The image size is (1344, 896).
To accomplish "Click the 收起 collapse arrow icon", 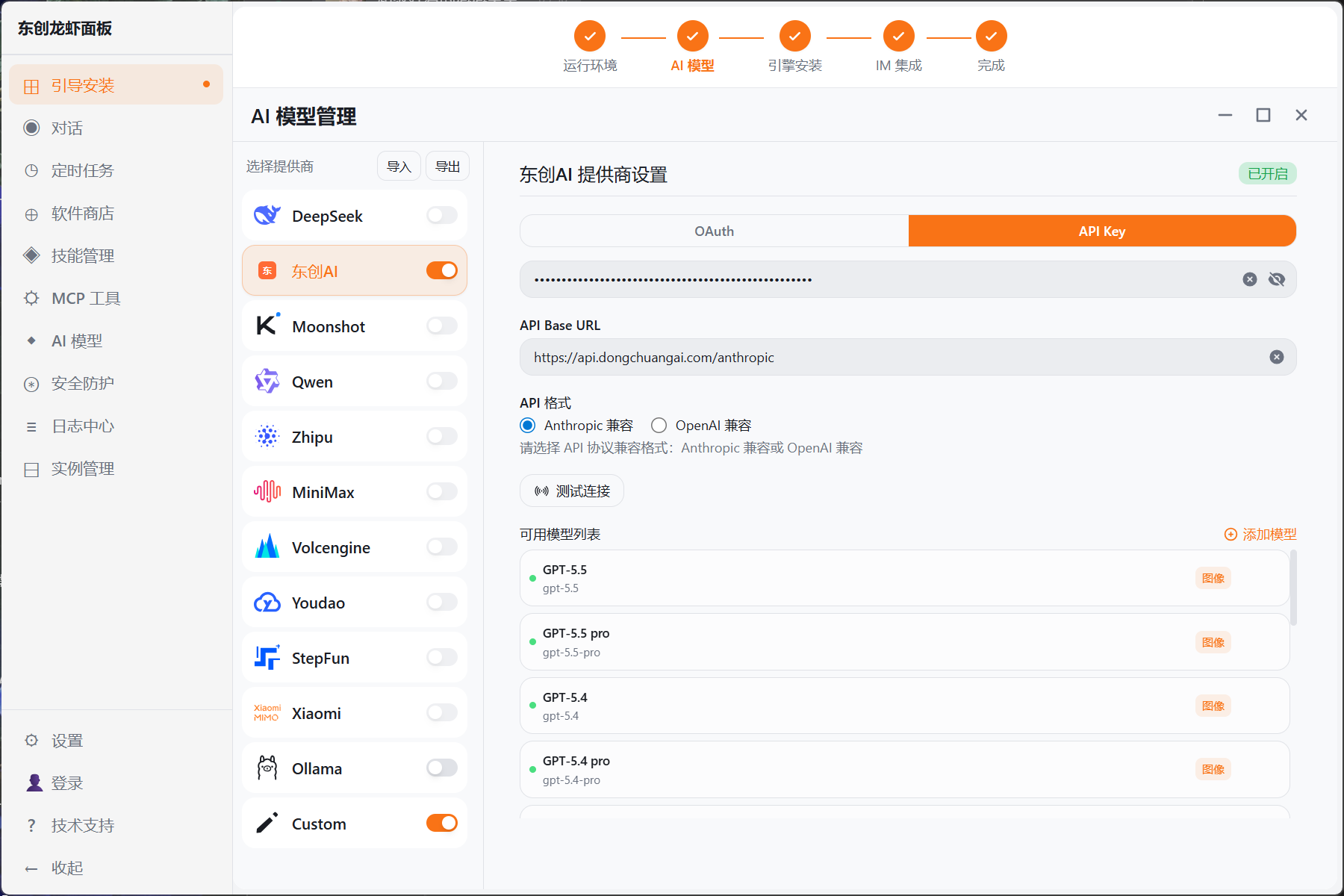I will (x=31, y=868).
